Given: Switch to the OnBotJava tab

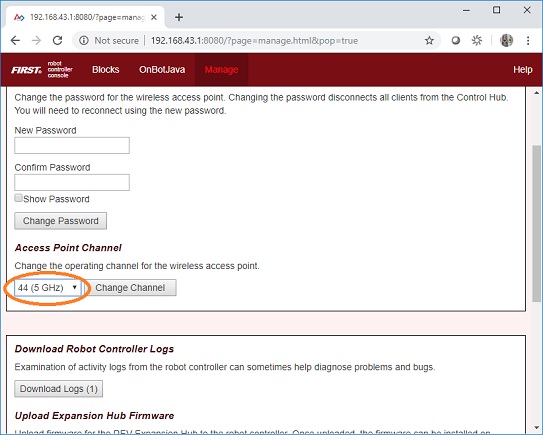Looking at the screenshot, I should coord(162,70).
